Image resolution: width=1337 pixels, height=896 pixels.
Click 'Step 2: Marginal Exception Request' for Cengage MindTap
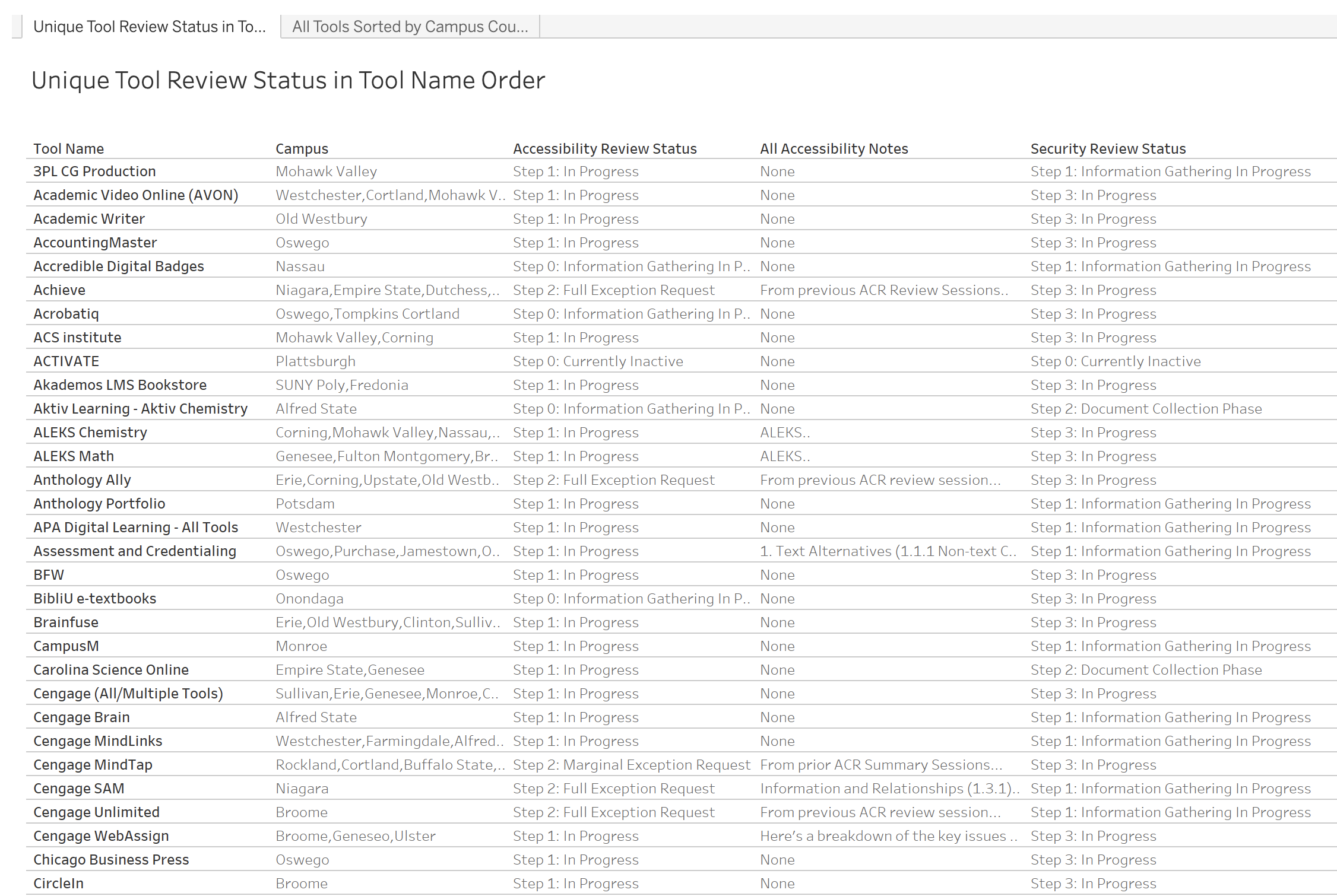click(632, 765)
